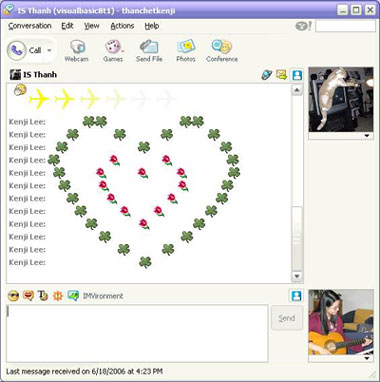Toggle contact display image button
This screenshot has height=382, width=380.
297,75
